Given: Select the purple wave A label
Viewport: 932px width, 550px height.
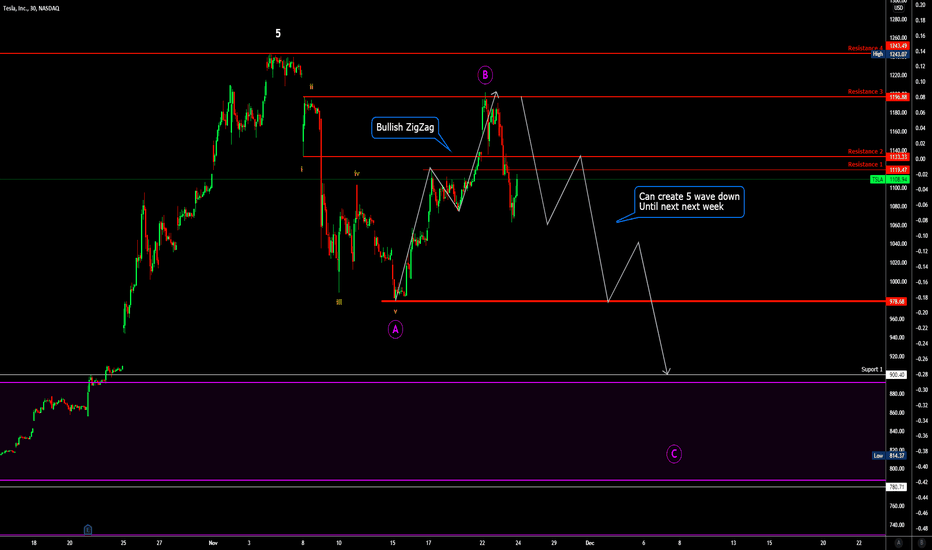Looking at the screenshot, I should click(395, 329).
